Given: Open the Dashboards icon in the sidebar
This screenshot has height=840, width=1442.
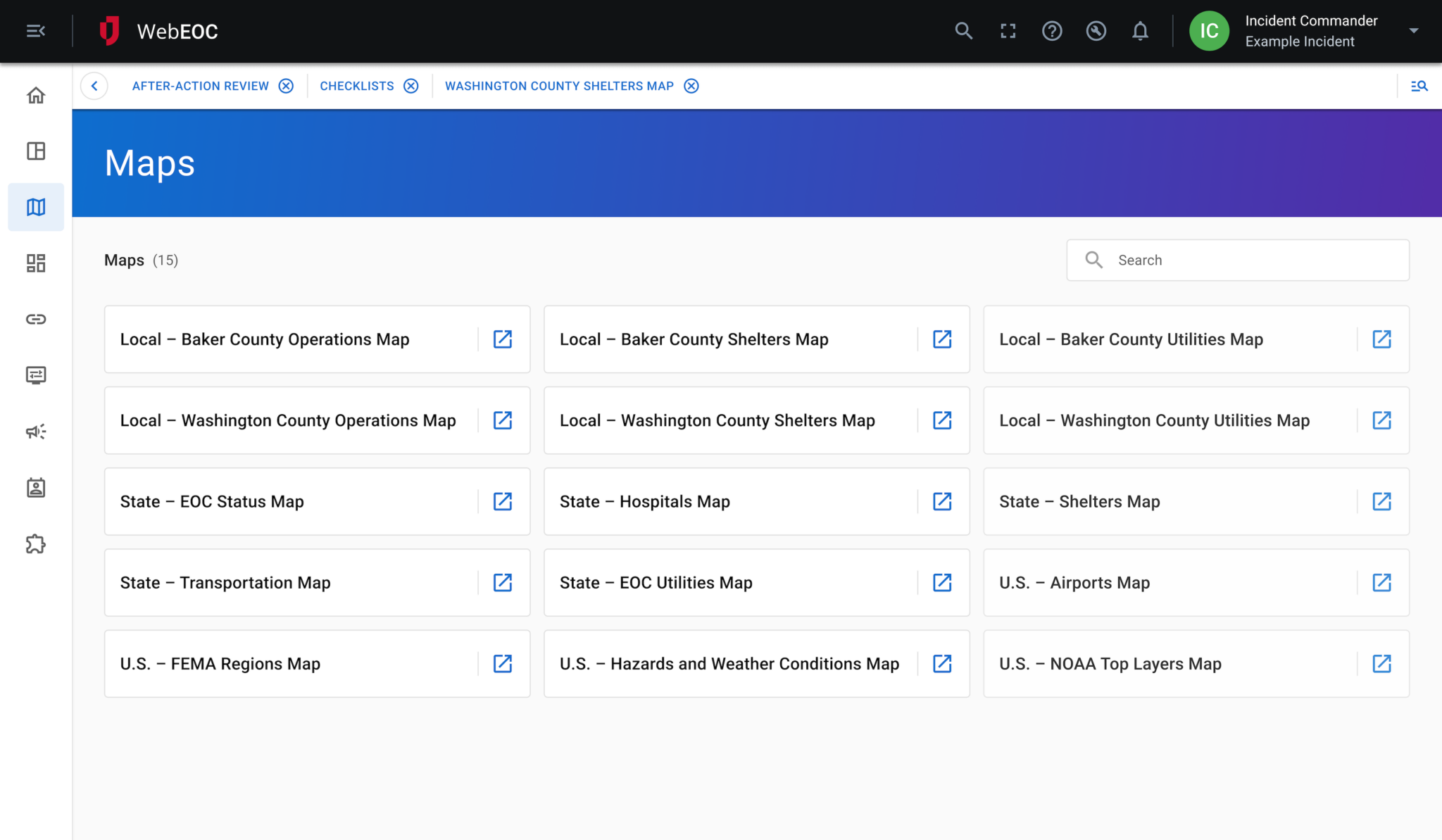Looking at the screenshot, I should [x=35, y=263].
